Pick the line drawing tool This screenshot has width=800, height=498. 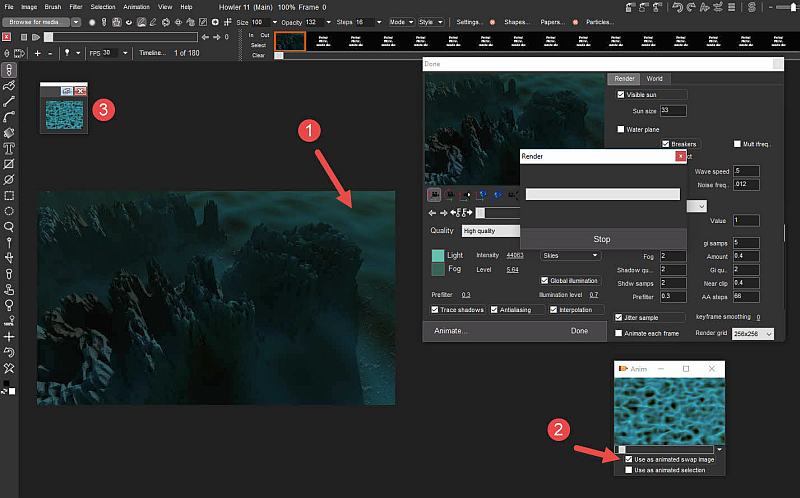click(9, 101)
